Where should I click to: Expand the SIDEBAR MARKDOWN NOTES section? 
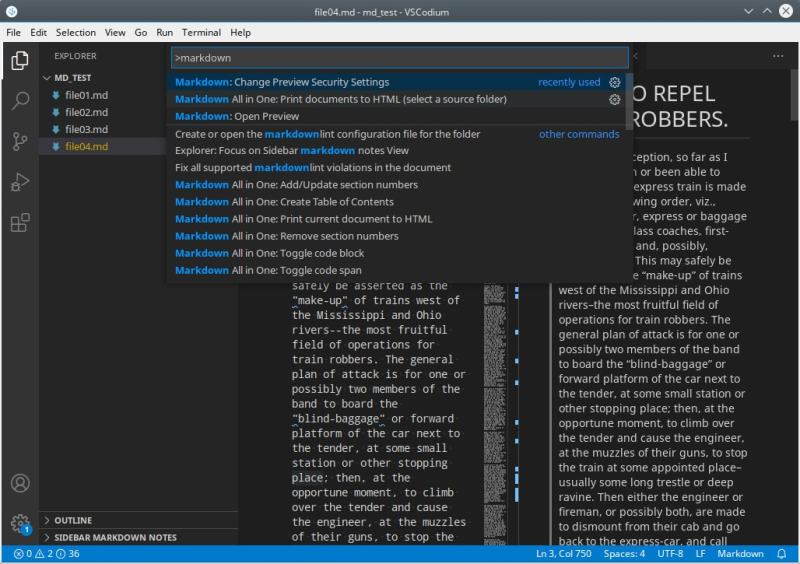pos(115,538)
